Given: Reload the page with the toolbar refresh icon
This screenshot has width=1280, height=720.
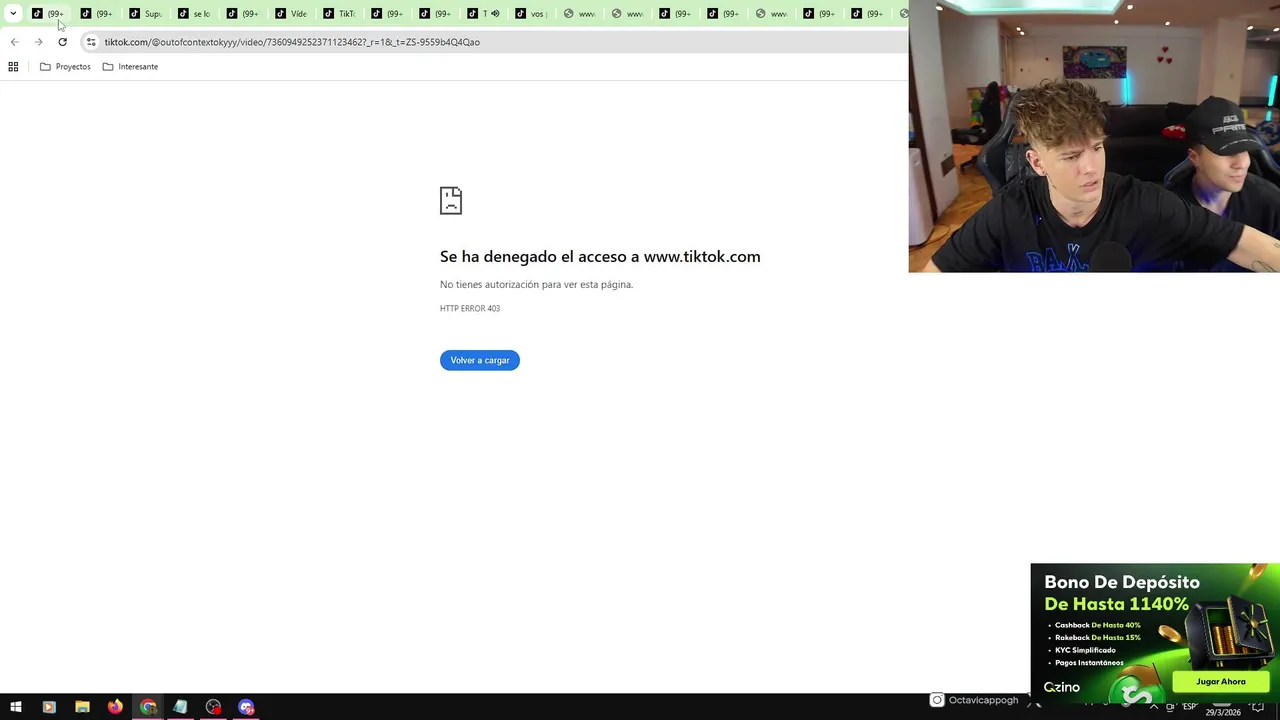Looking at the screenshot, I should pyautogui.click(x=62, y=42).
